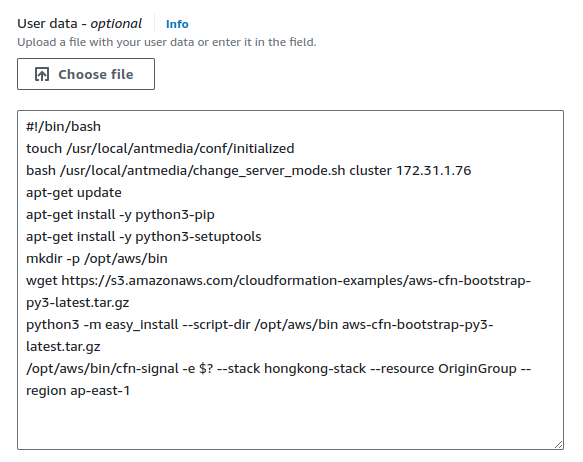Place cursor after region ap-east-1
The image size is (583, 462).
point(130,391)
